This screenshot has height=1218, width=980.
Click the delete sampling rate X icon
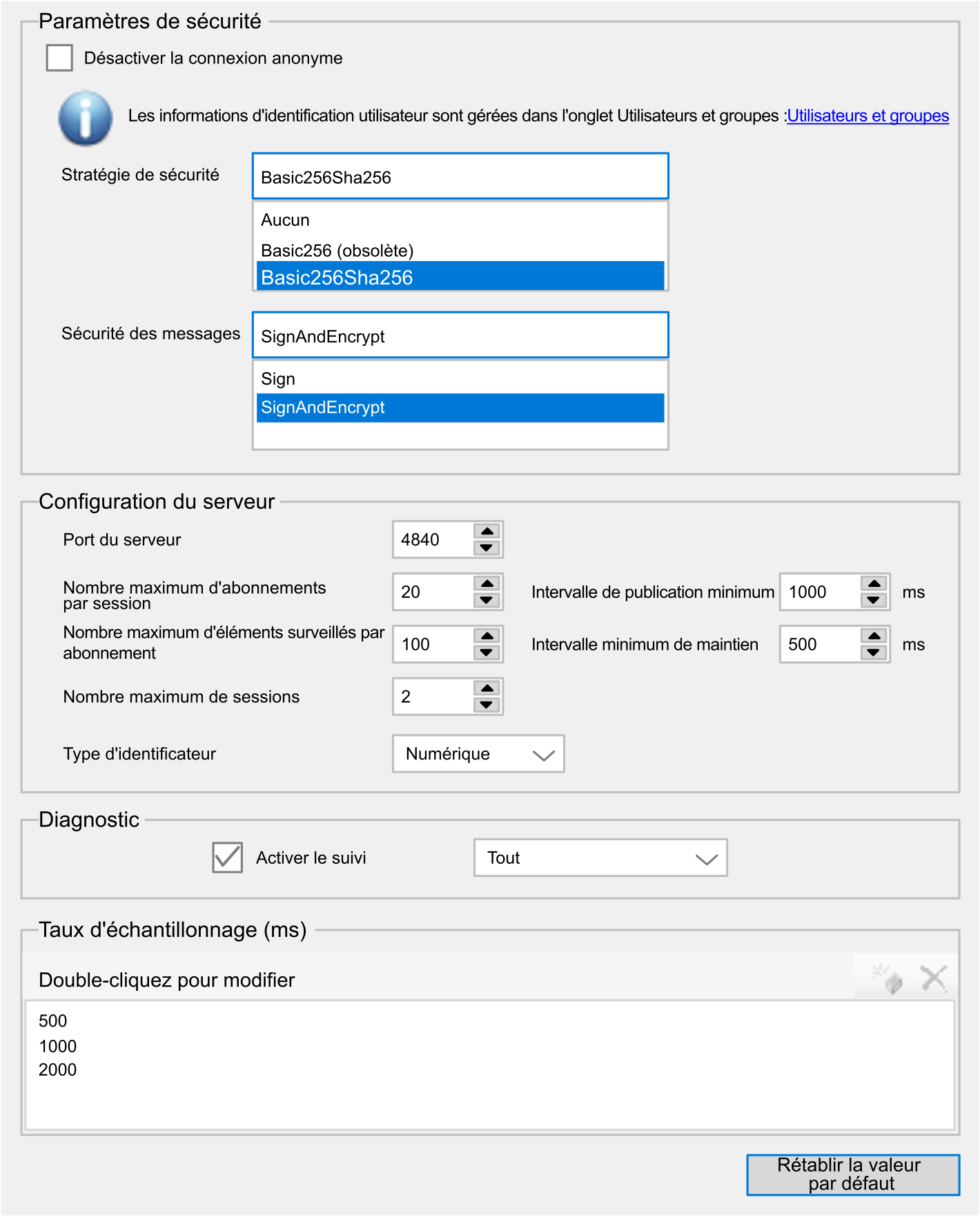coord(934,978)
